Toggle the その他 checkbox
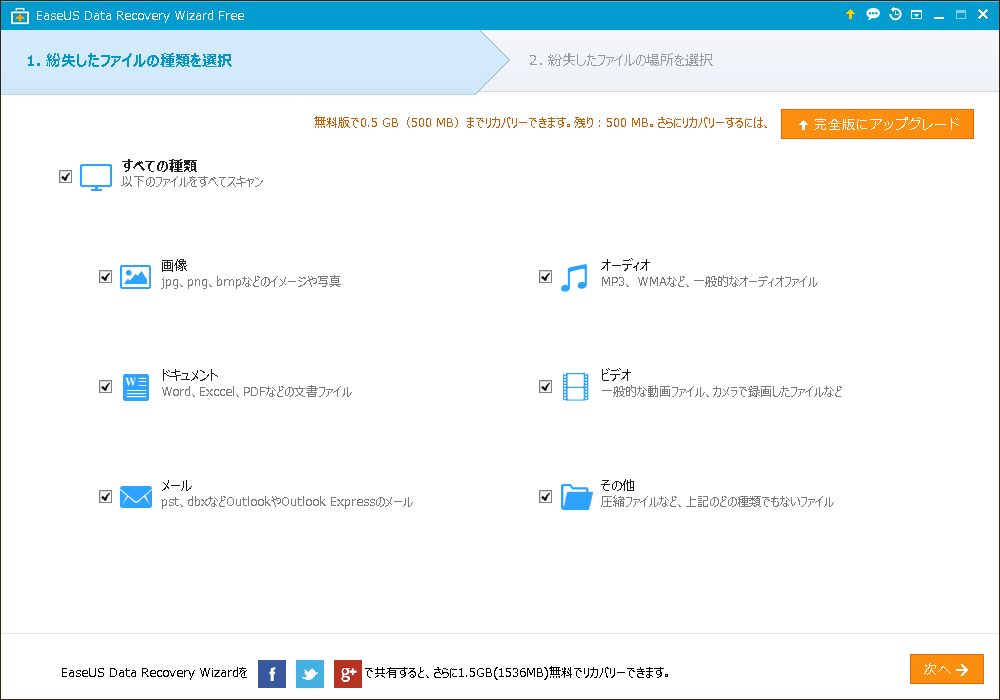1000x700 pixels. (545, 496)
